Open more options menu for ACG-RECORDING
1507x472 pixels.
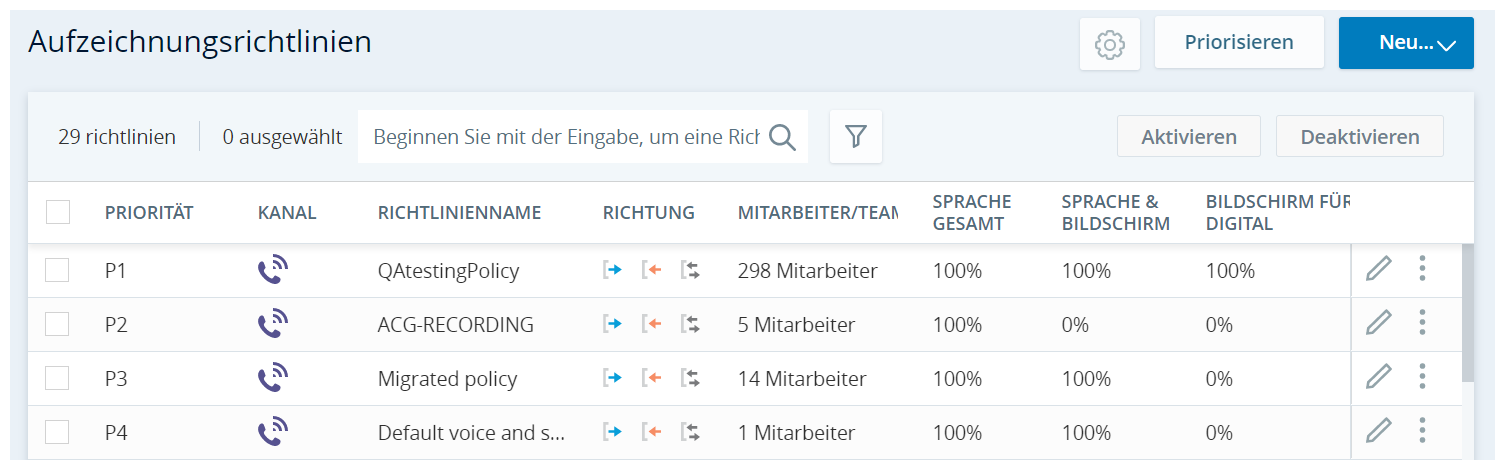tap(1422, 322)
